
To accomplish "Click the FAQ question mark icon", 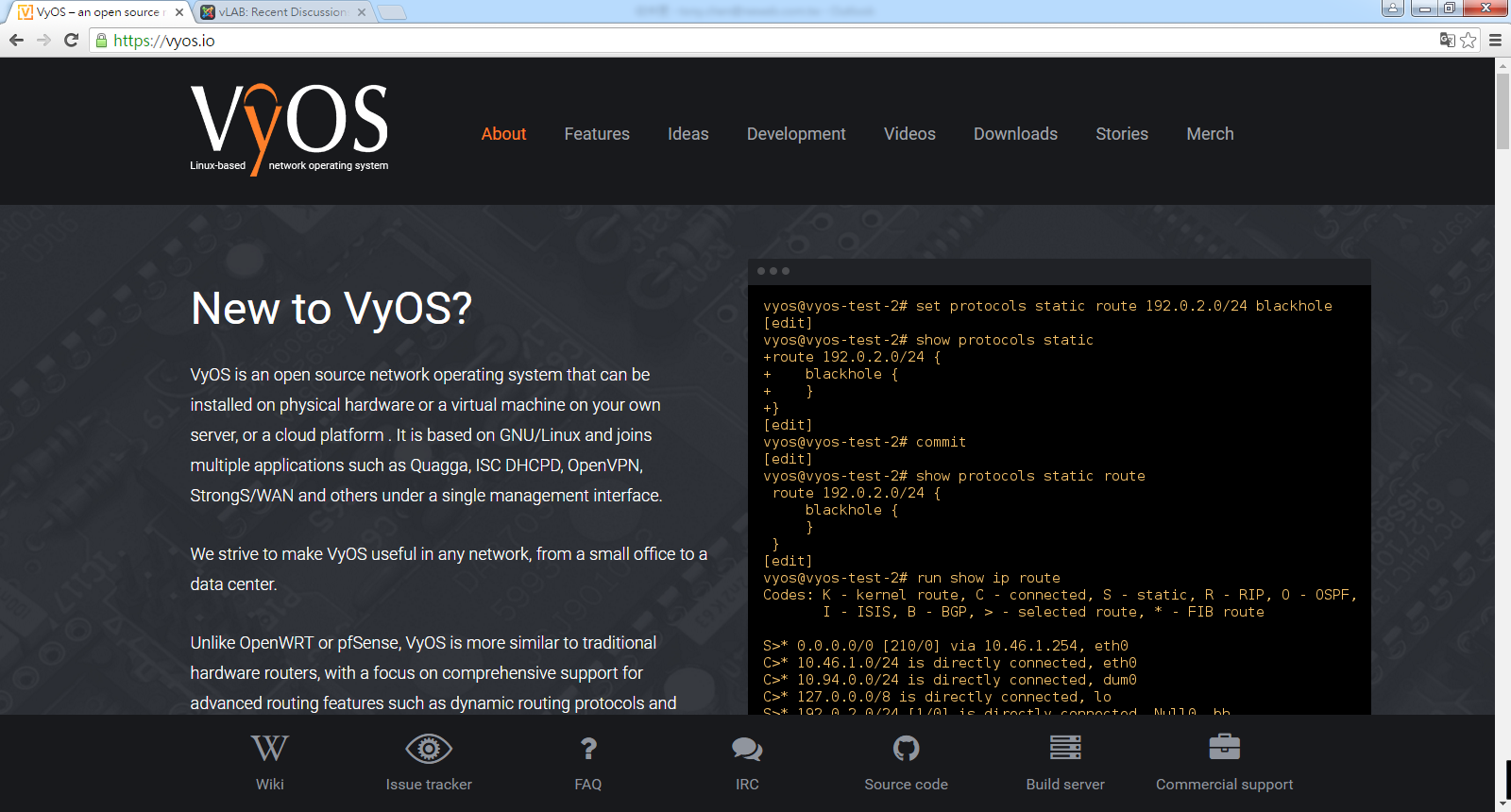I will (588, 749).
